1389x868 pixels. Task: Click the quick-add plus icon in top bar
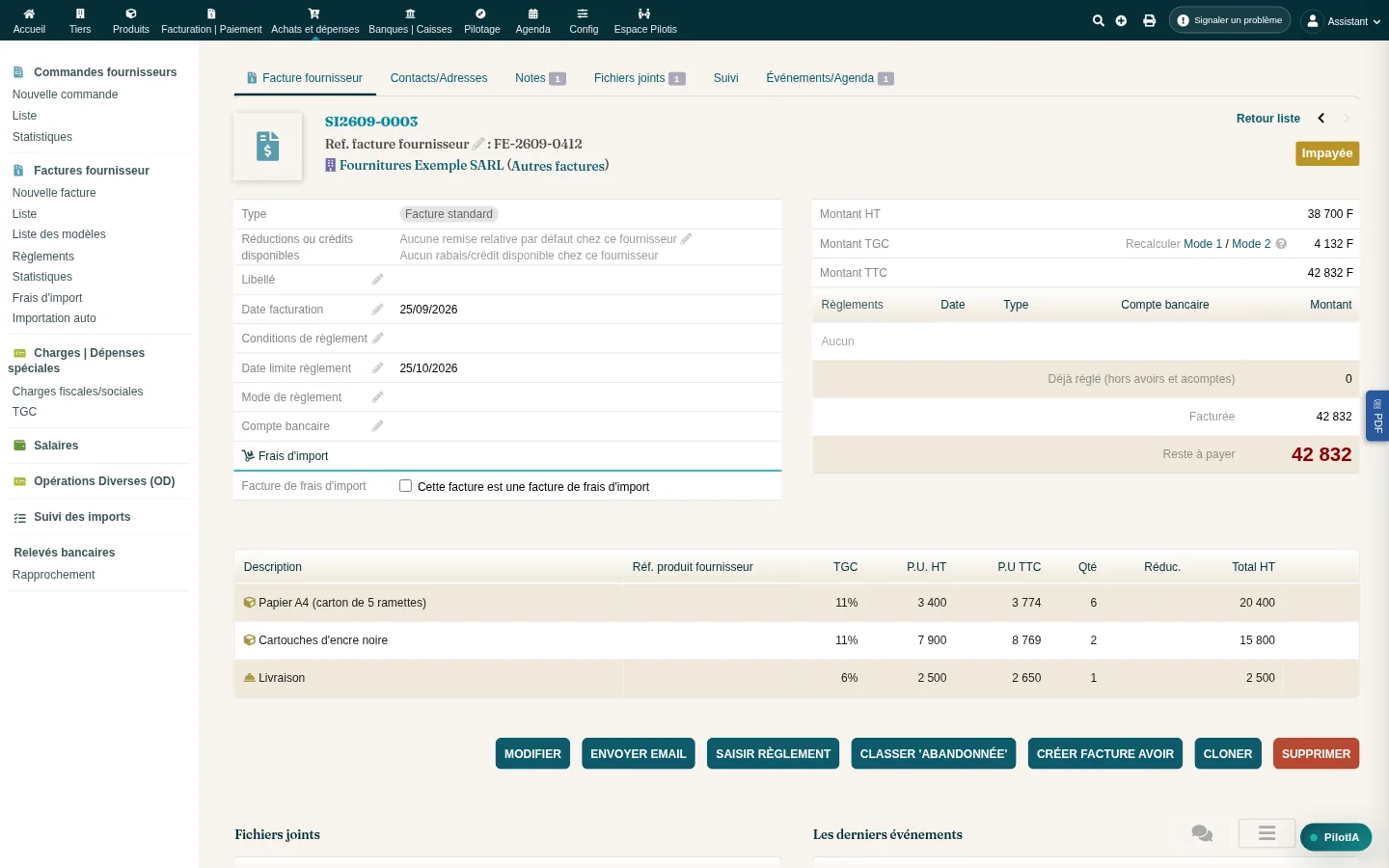(x=1121, y=20)
